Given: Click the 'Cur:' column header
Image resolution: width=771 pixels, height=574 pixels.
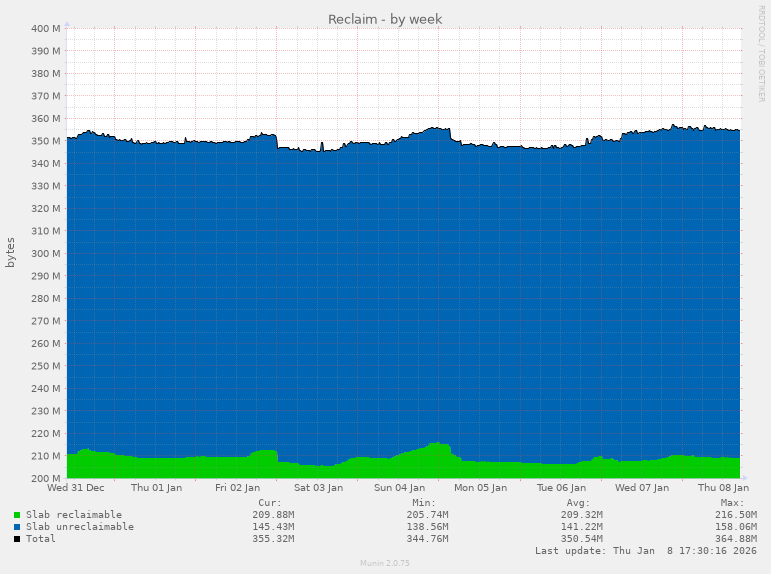Looking at the screenshot, I should click(x=269, y=503).
